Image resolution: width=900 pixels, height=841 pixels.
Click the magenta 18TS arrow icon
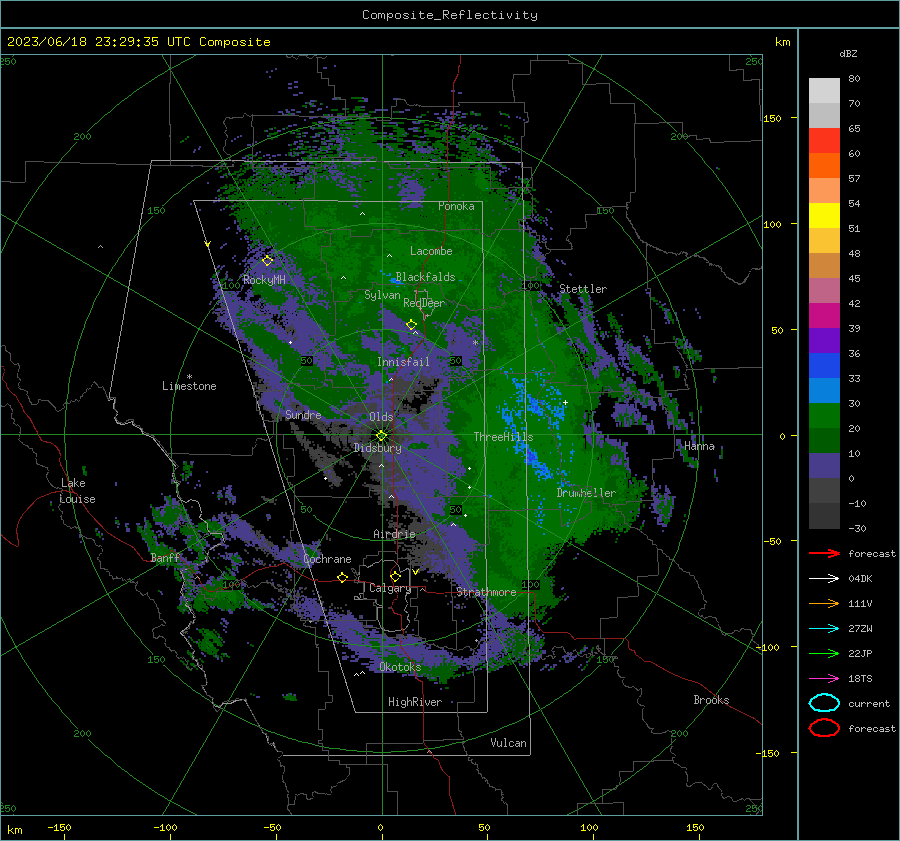pos(824,679)
